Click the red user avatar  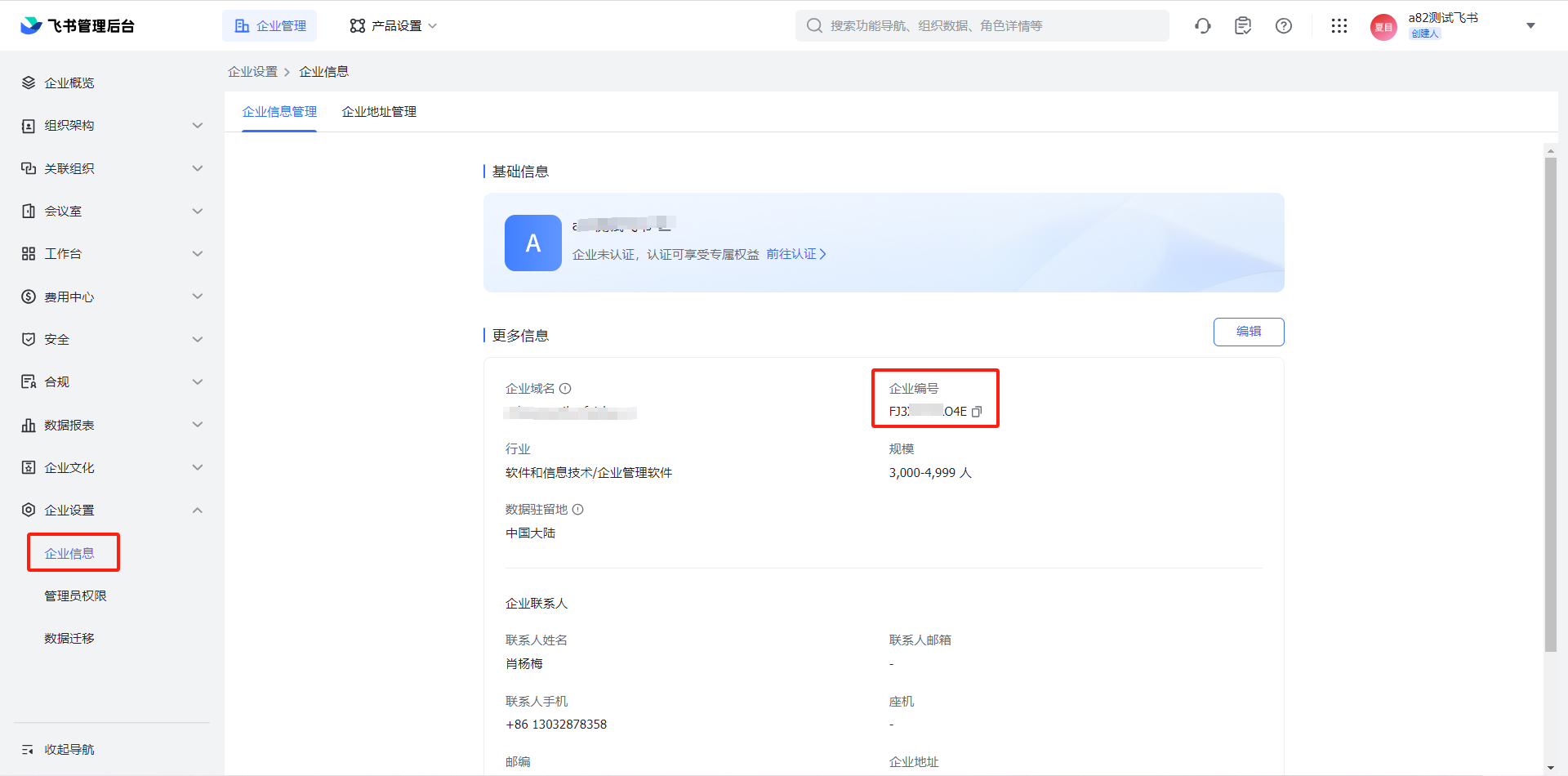tap(1383, 27)
